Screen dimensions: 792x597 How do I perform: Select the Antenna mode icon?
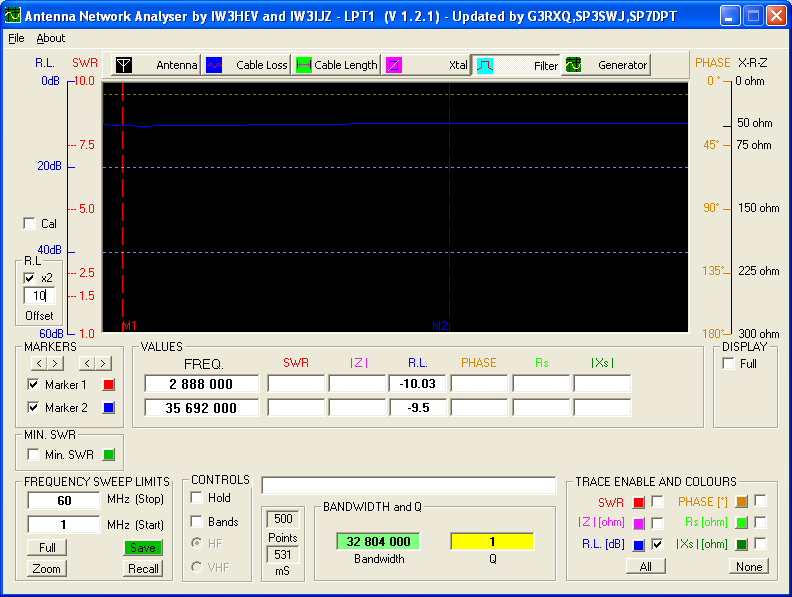point(124,65)
